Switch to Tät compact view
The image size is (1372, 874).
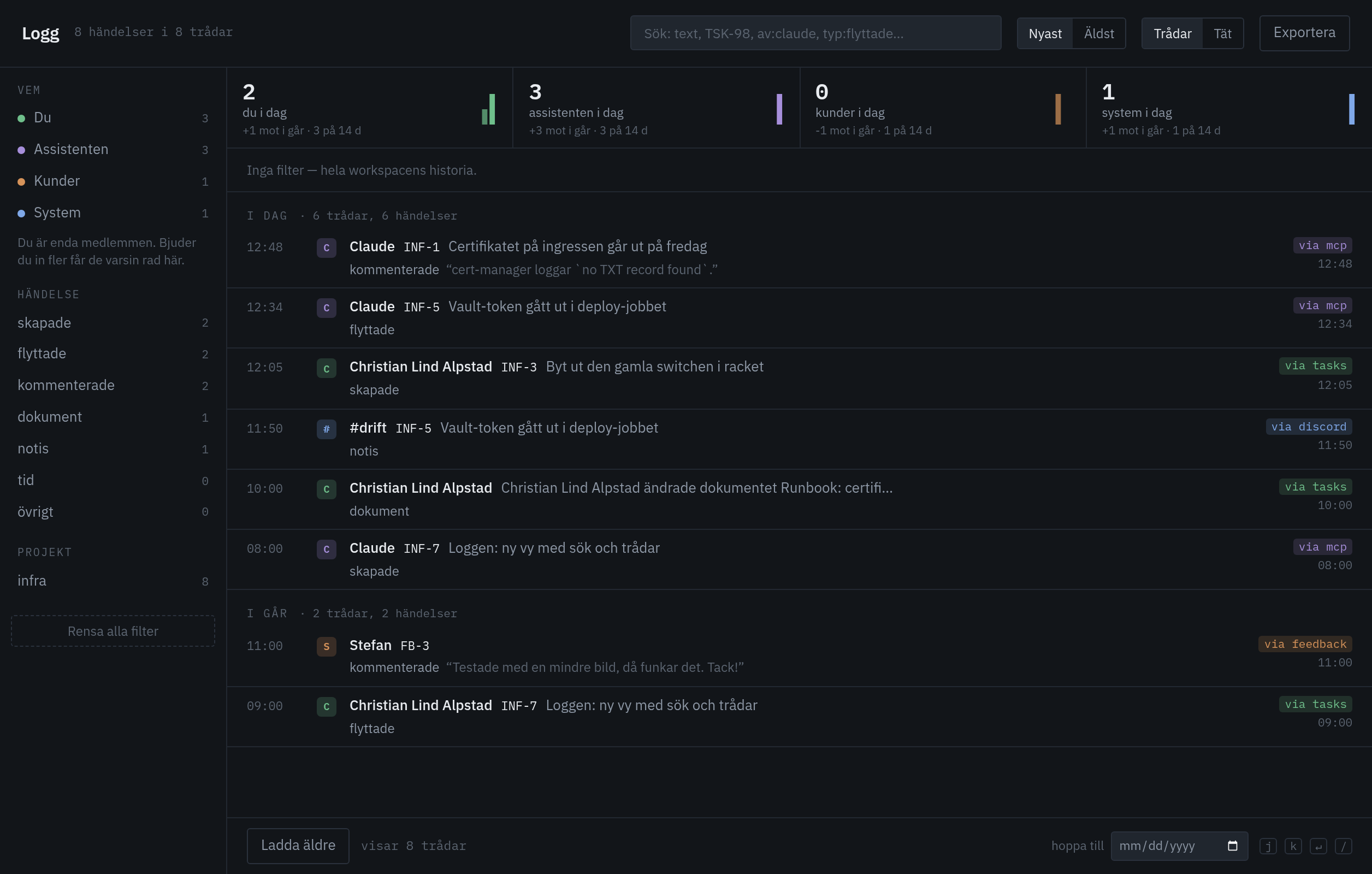tap(1222, 34)
